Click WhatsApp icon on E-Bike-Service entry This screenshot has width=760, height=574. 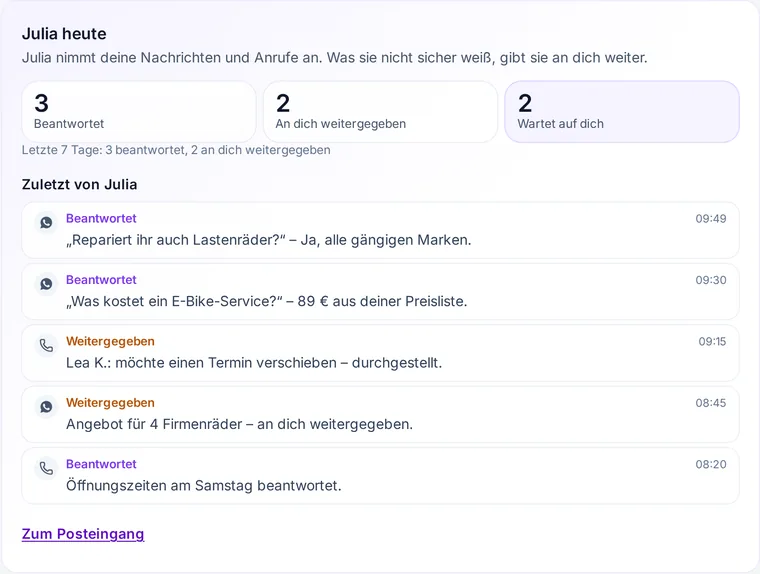tap(46, 284)
